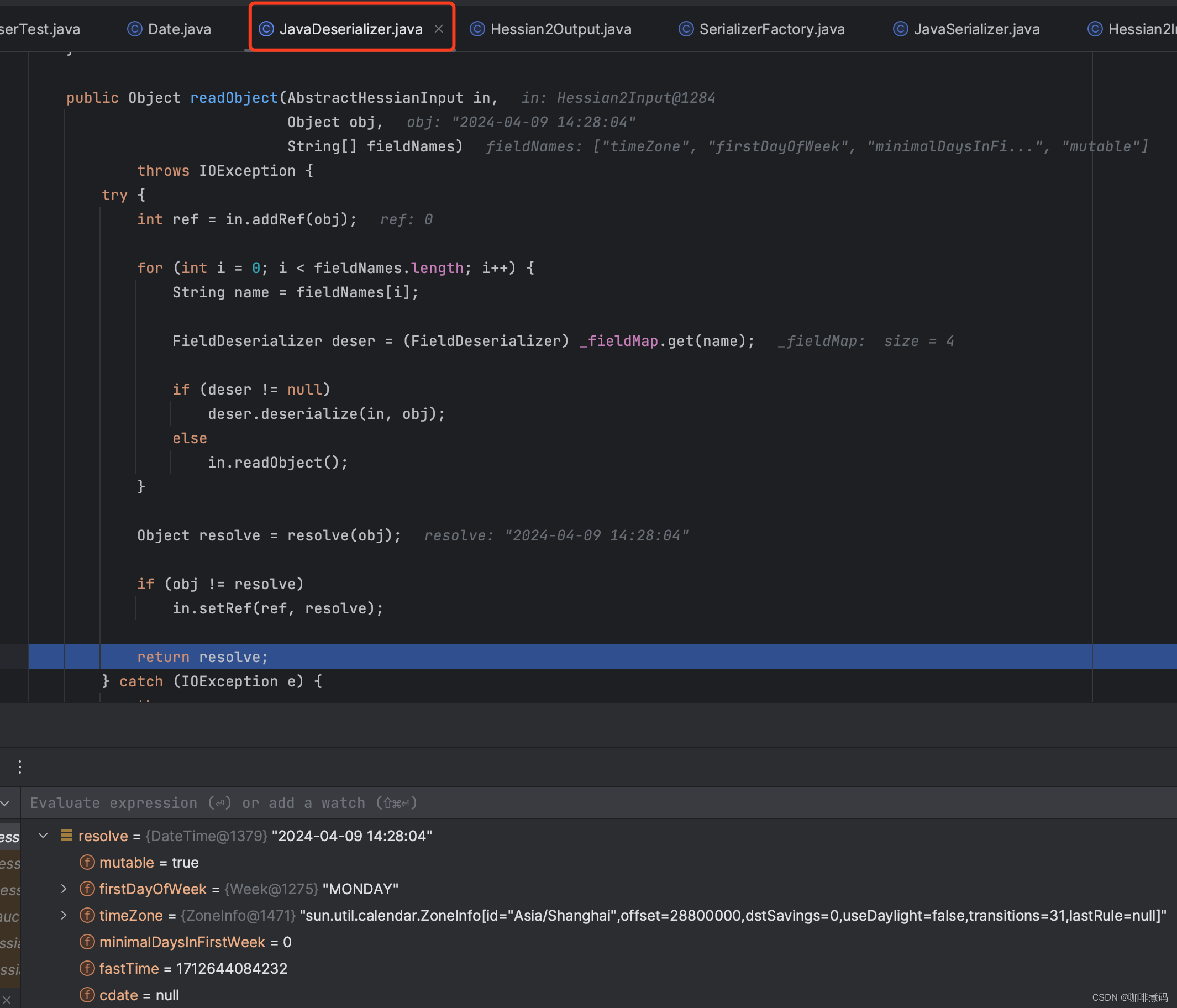Click the class icon on SerializerFactory.java tab
The height and width of the screenshot is (1008, 1177).
(686, 29)
